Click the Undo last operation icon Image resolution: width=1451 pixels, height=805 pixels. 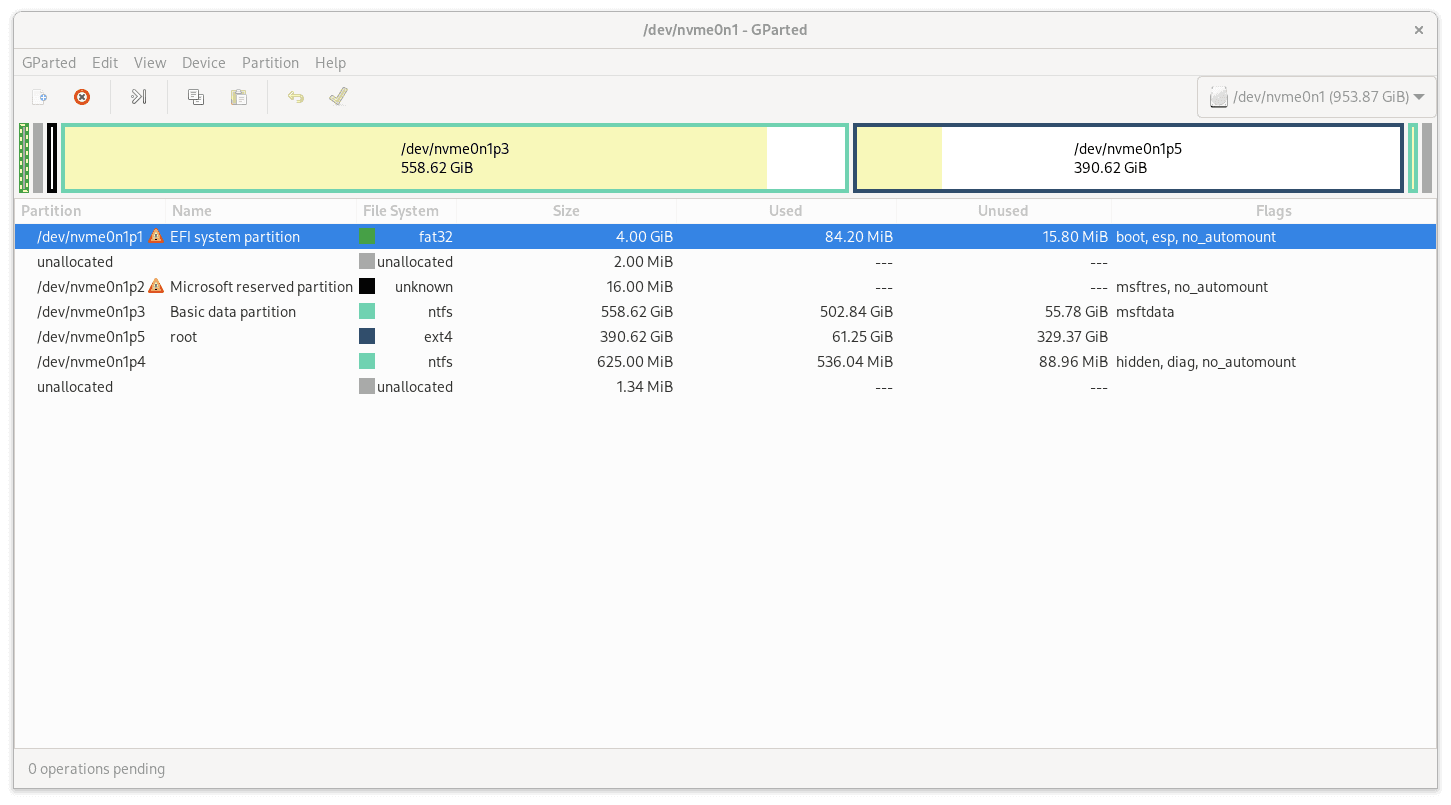[x=295, y=96]
